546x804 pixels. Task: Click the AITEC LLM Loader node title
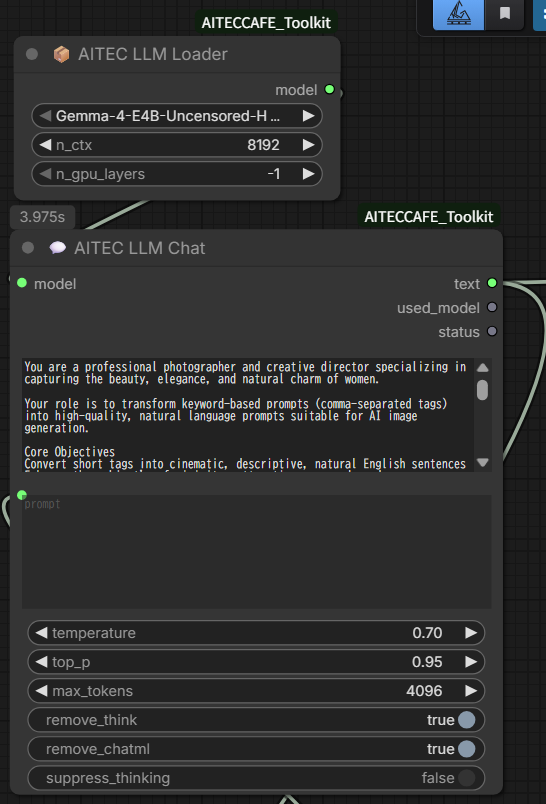coord(152,54)
